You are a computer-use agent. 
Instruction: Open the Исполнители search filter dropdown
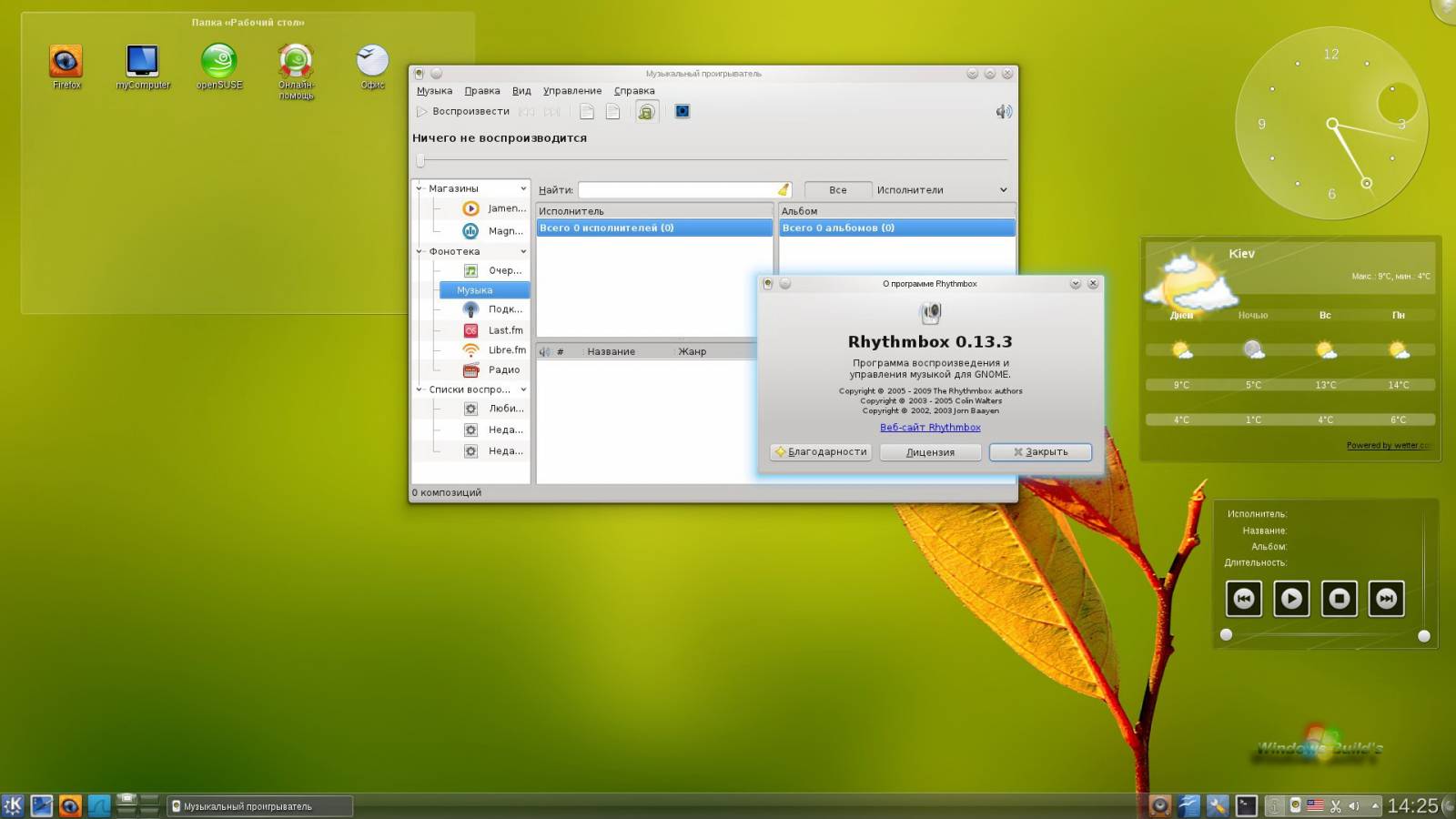[943, 190]
